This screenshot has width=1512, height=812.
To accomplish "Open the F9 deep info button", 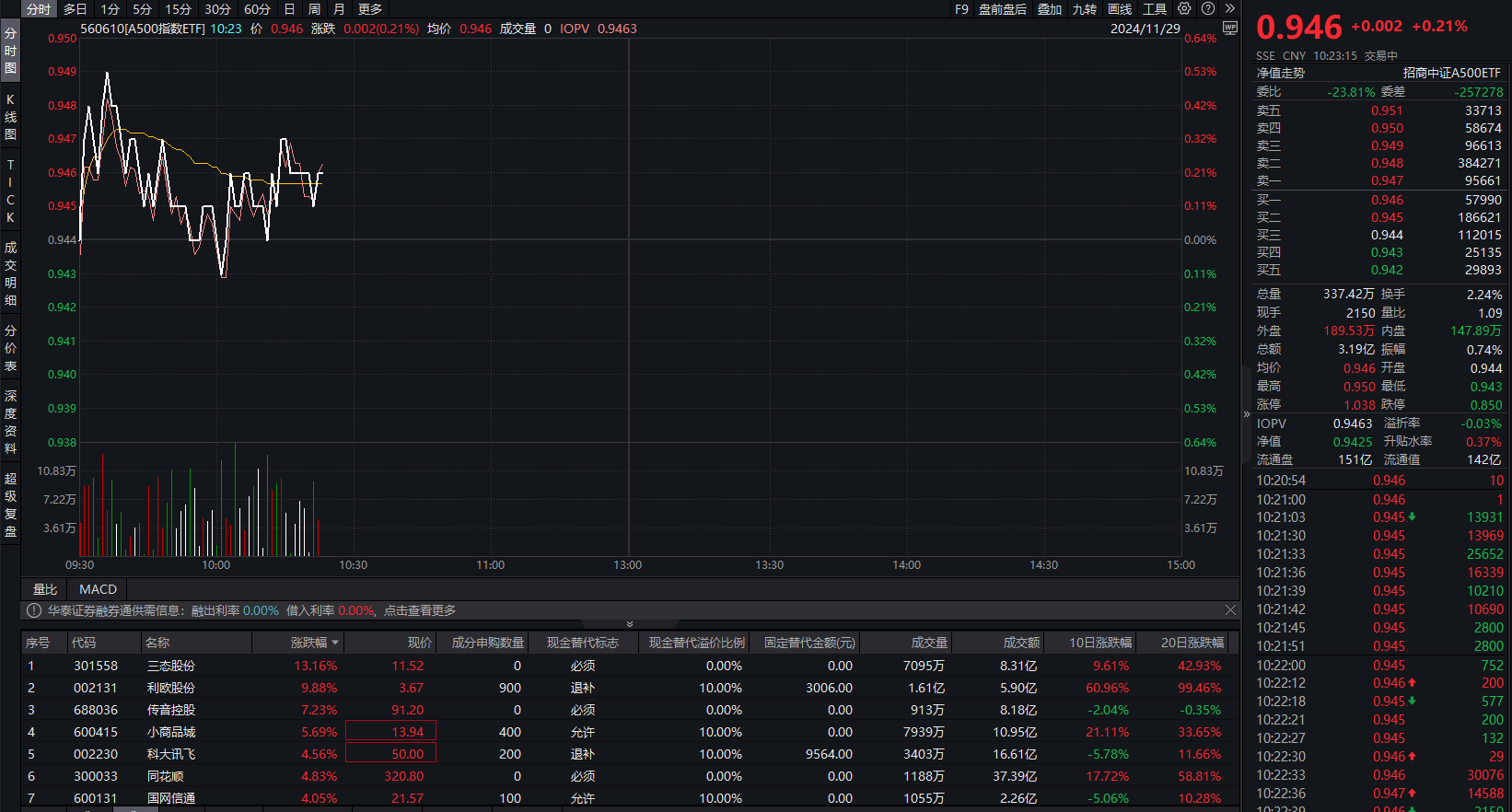I will 961,9.
